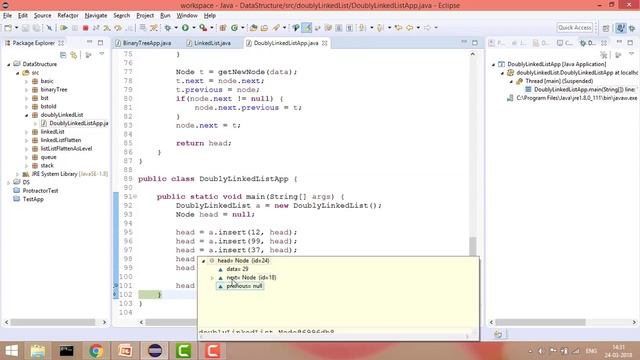Screen dimensions: 640x360
Task: Open the Run button dropdown arrow
Action: pos(193,28)
